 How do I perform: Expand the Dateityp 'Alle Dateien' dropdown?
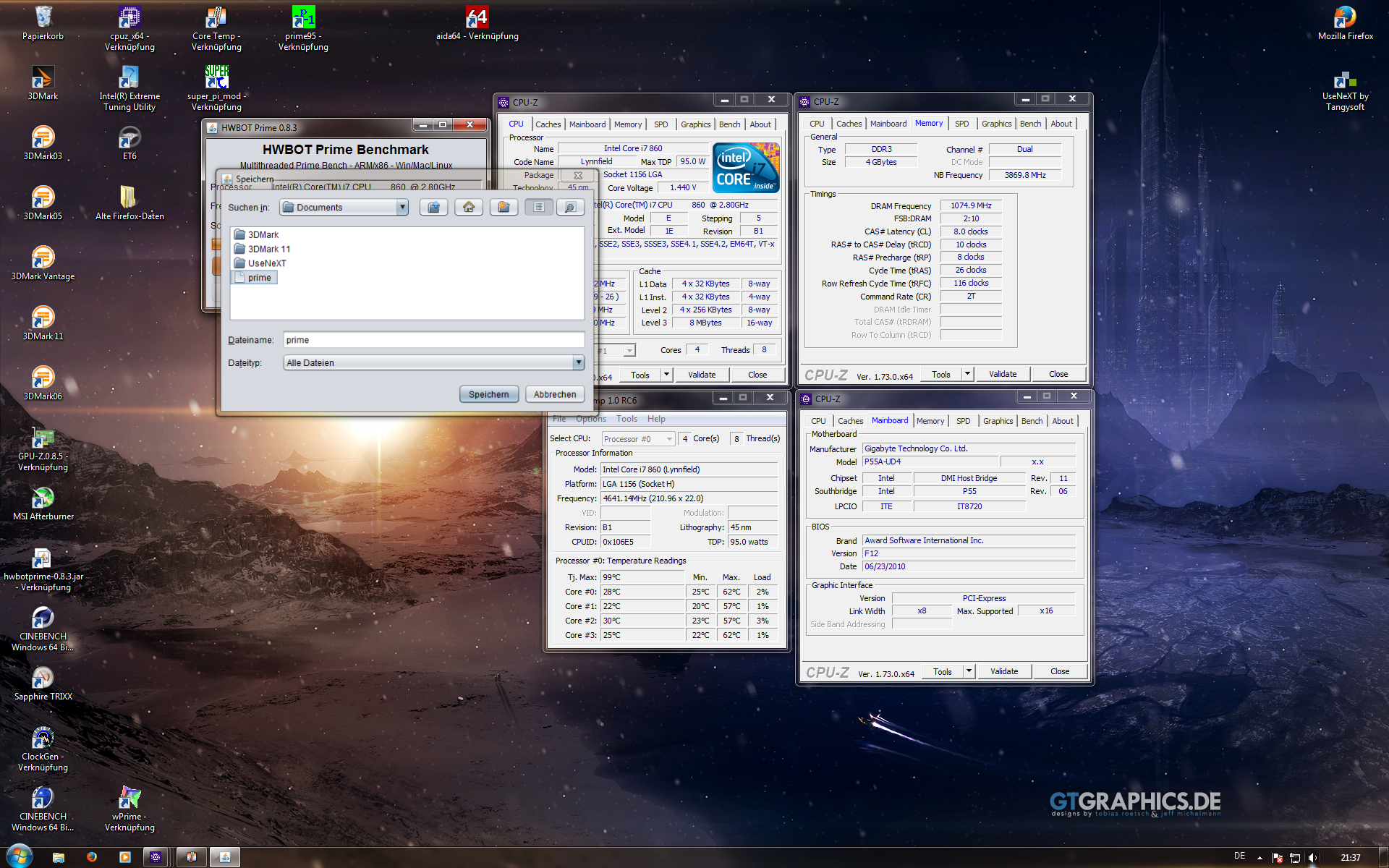point(578,362)
